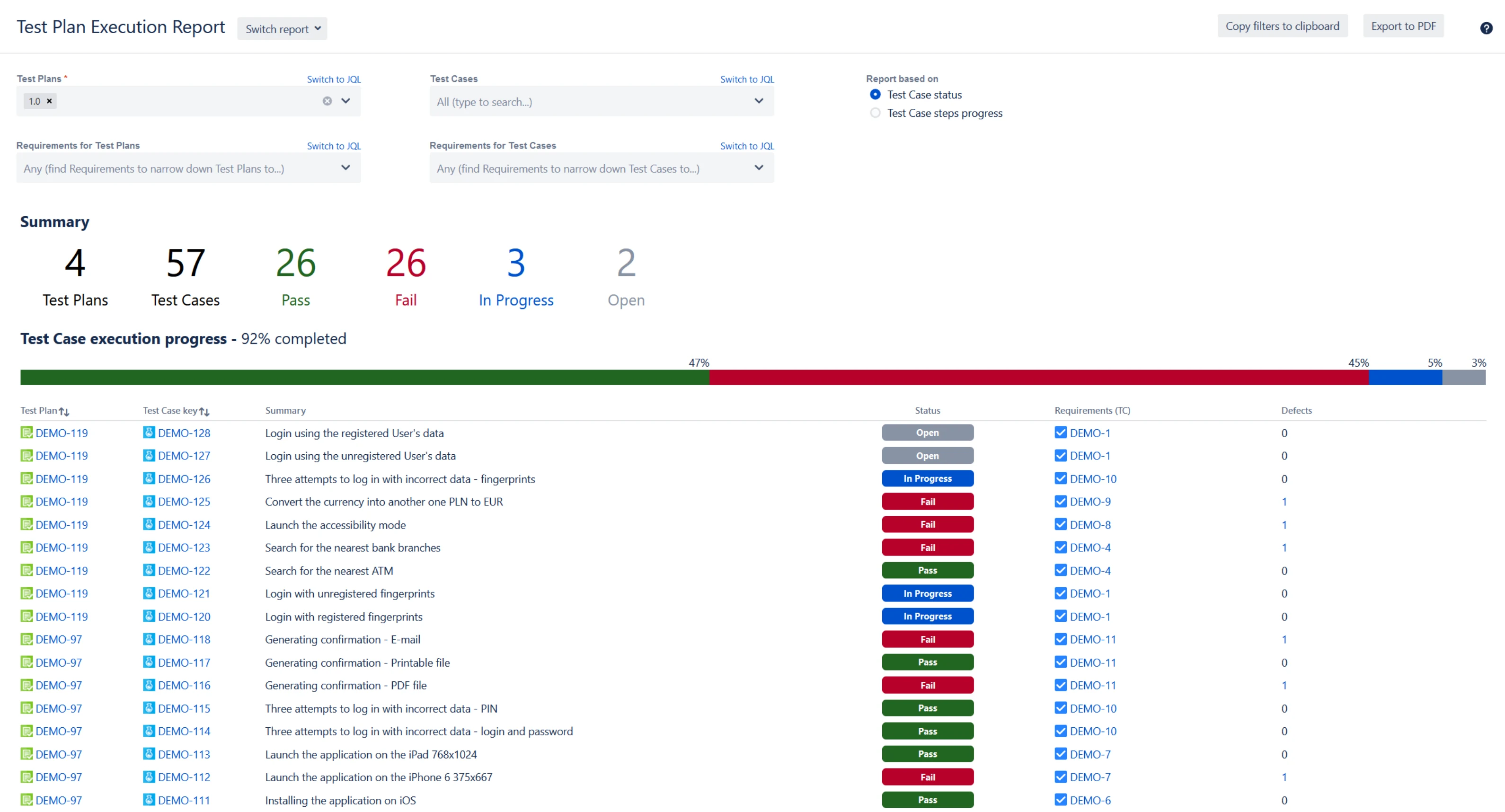Click test case icon beside DEMO-113
The image size is (1505, 812).
[149, 754]
